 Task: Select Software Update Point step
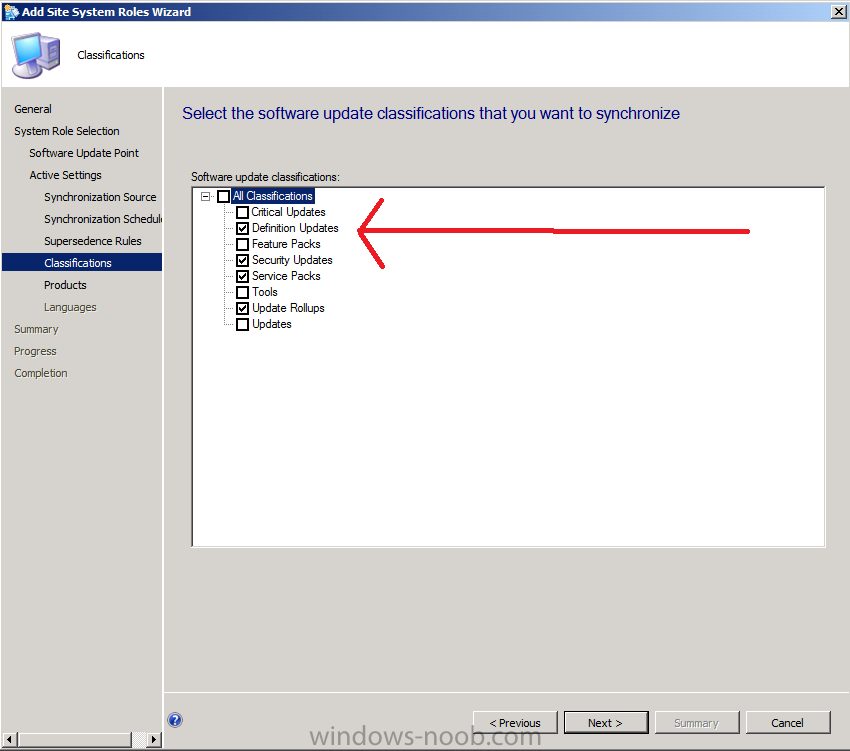coord(84,153)
